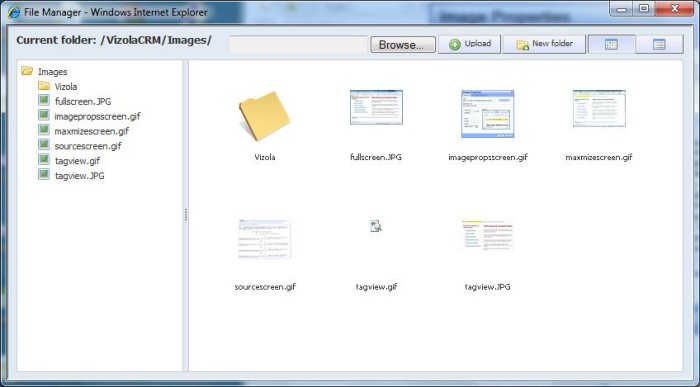Image resolution: width=700 pixels, height=387 pixels.
Task: Click the image icon beside imagepropsscreen.gif in tree
Action: click(44, 115)
